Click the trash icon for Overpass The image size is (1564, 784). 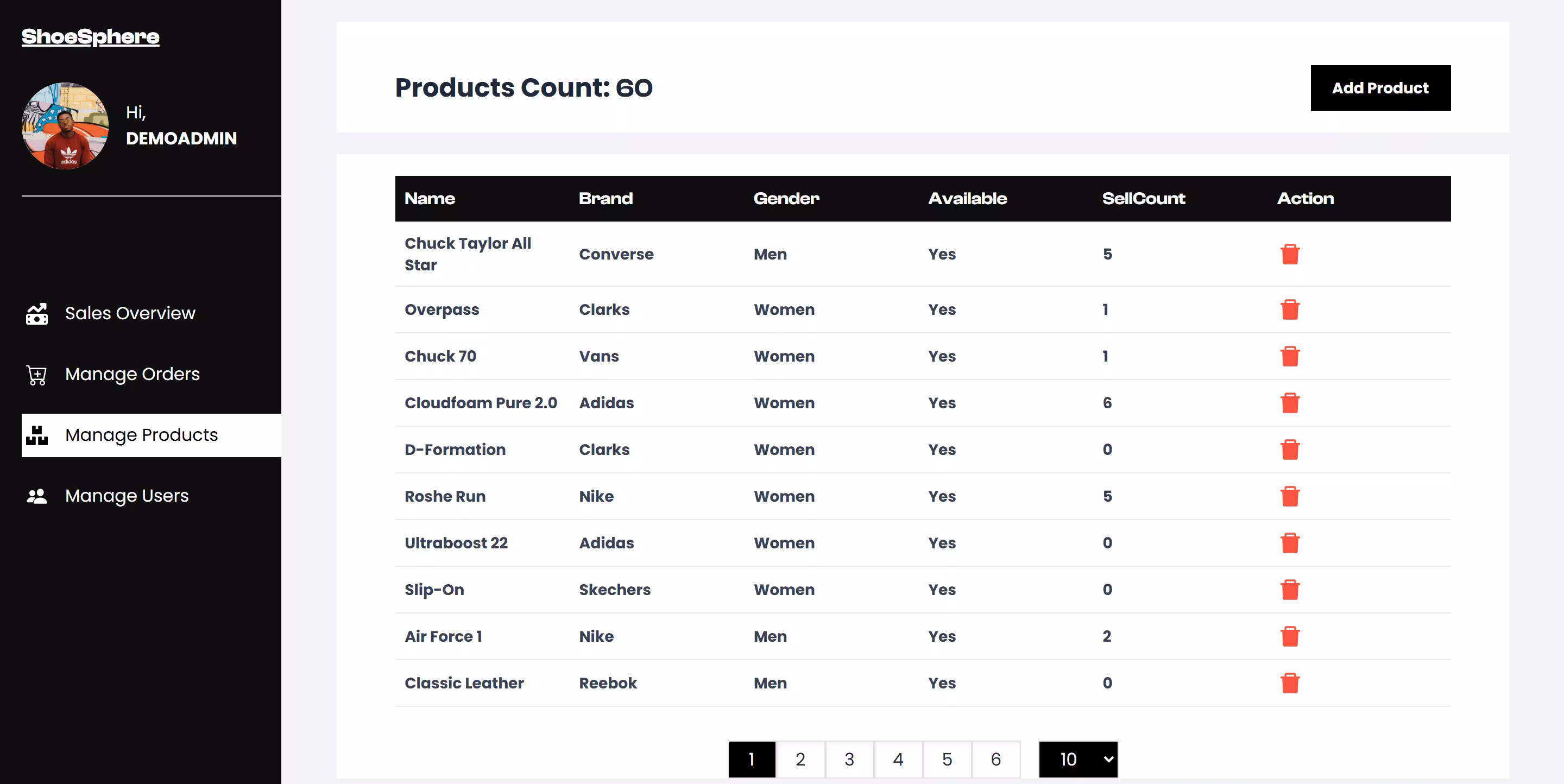click(x=1290, y=309)
